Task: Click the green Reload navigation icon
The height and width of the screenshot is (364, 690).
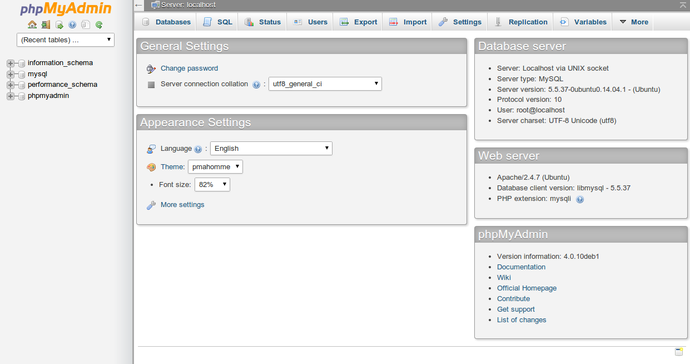Action: click(x=99, y=25)
